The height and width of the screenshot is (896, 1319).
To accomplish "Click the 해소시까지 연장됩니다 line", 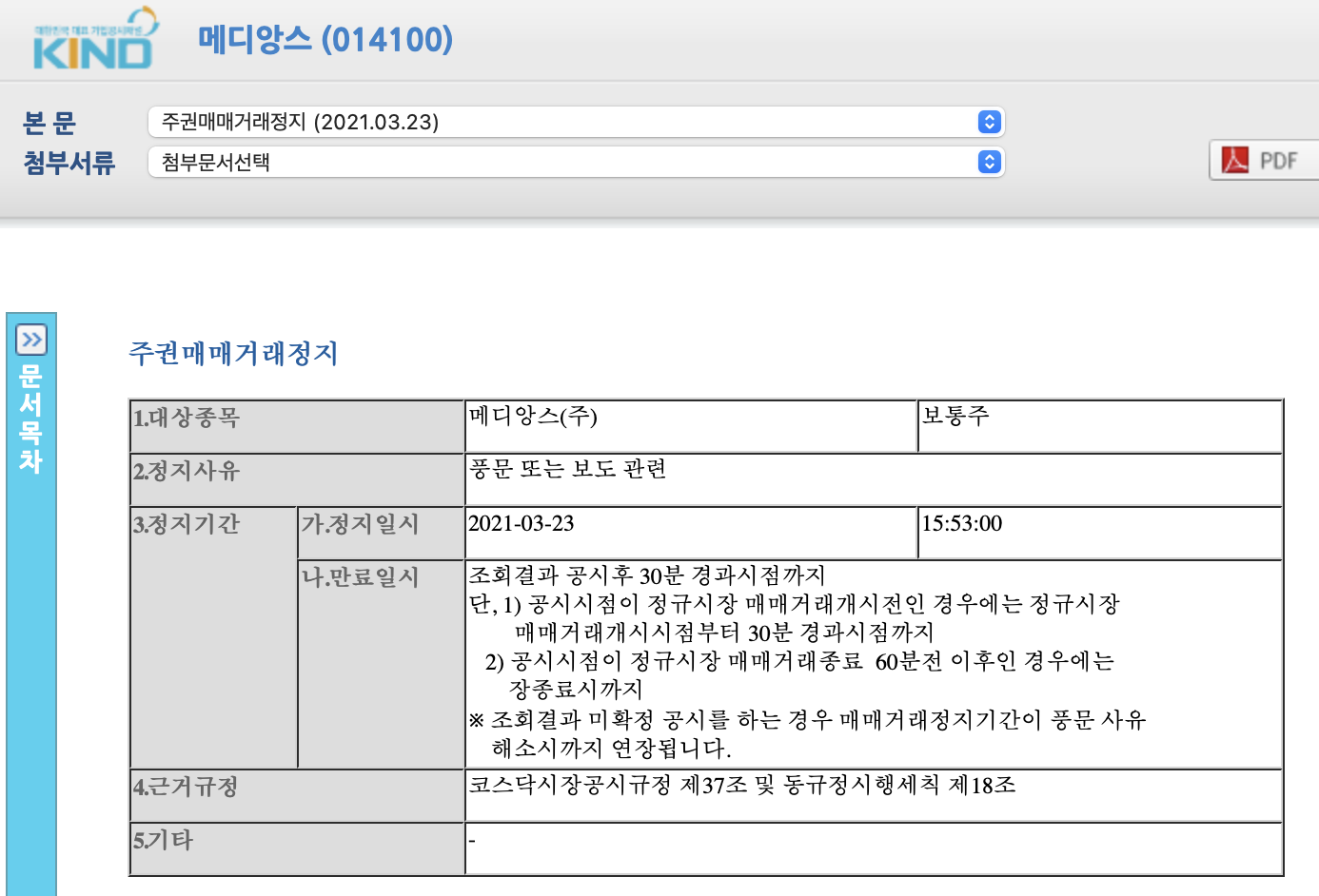I will [611, 749].
